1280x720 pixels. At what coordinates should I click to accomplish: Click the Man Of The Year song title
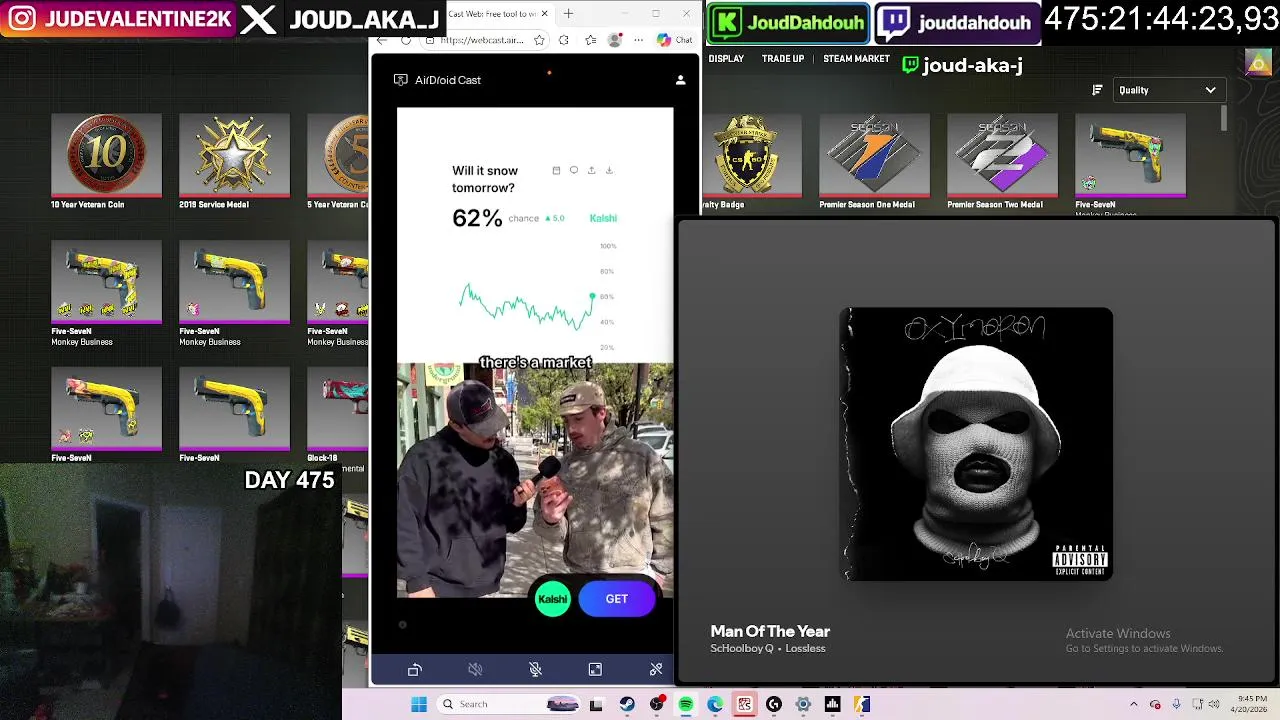tap(770, 631)
